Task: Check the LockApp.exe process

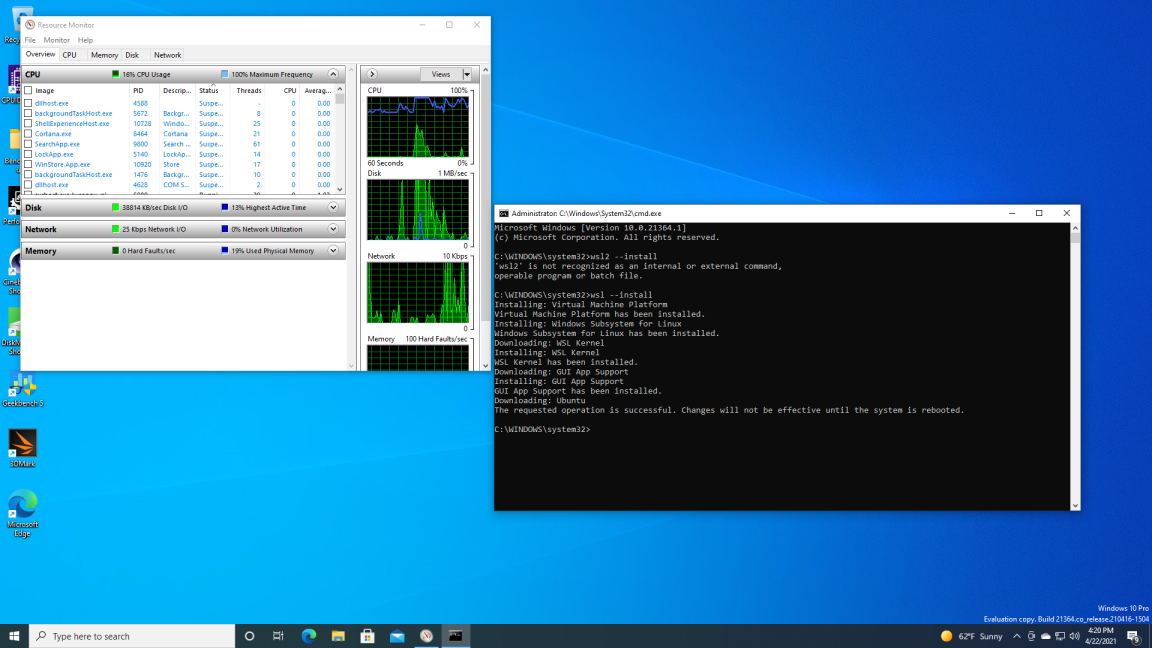Action: coord(28,154)
